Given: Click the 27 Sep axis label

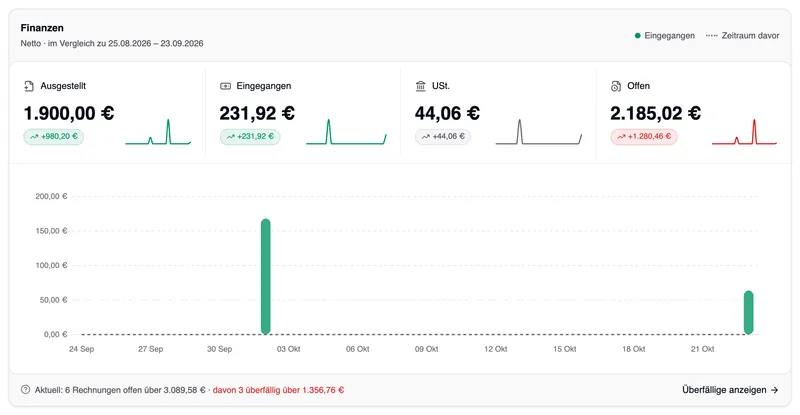Looking at the screenshot, I should (151, 349).
